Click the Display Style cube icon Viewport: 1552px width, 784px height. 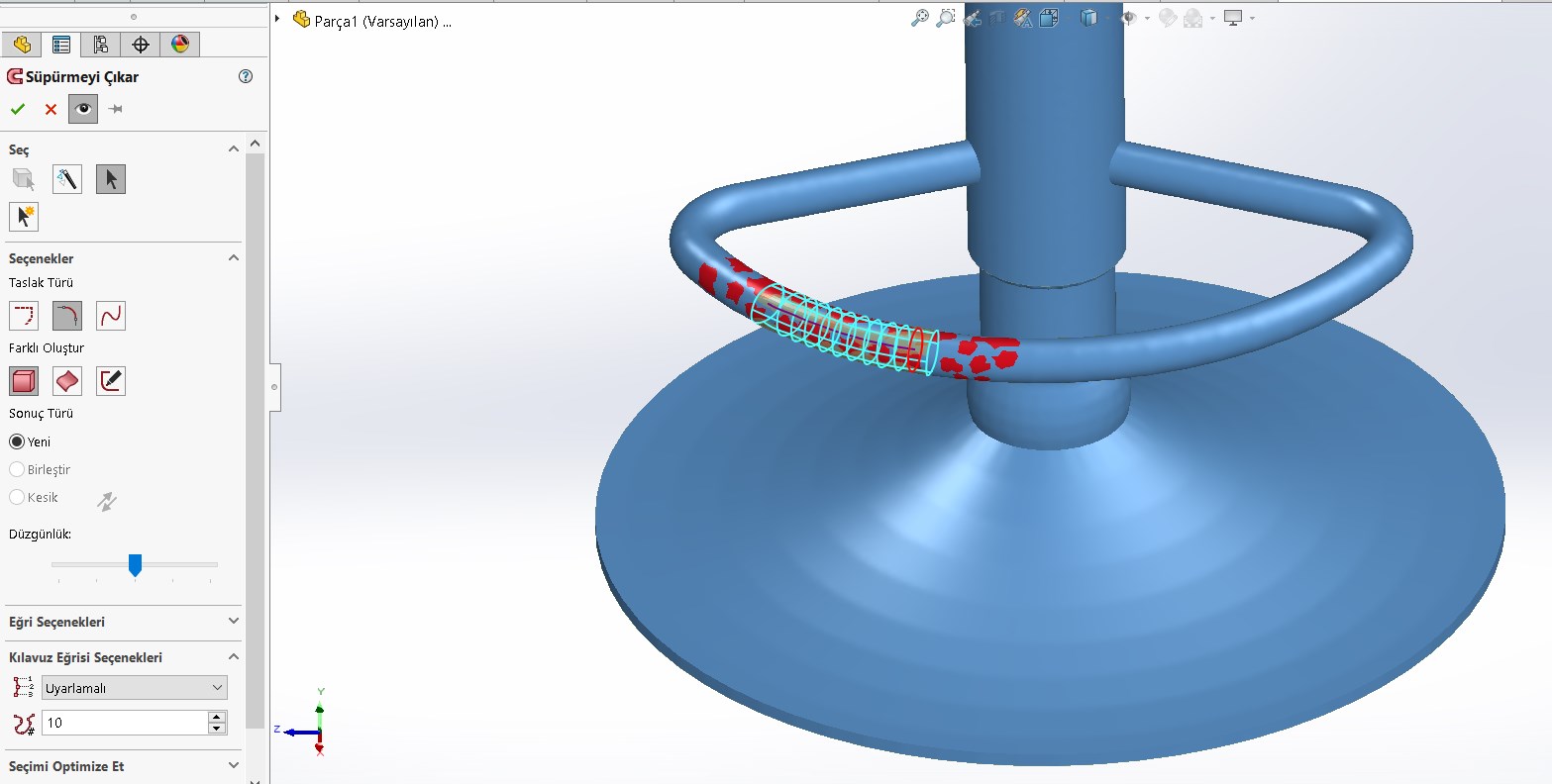1088,18
